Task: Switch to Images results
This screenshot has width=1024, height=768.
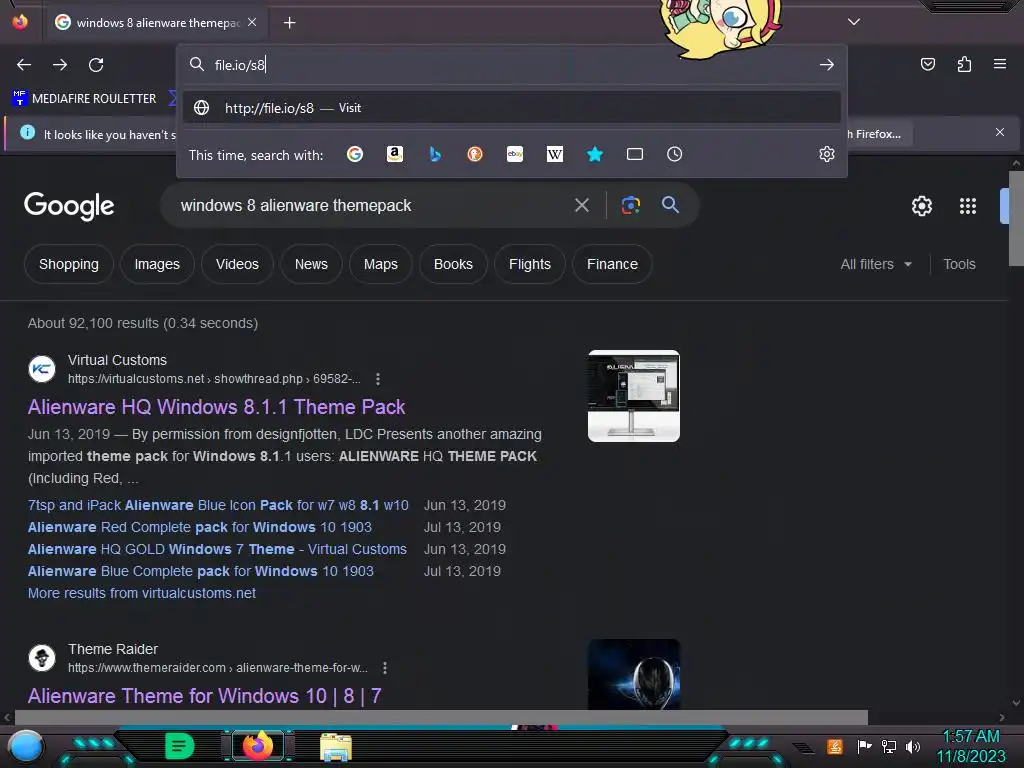Action: 157,264
